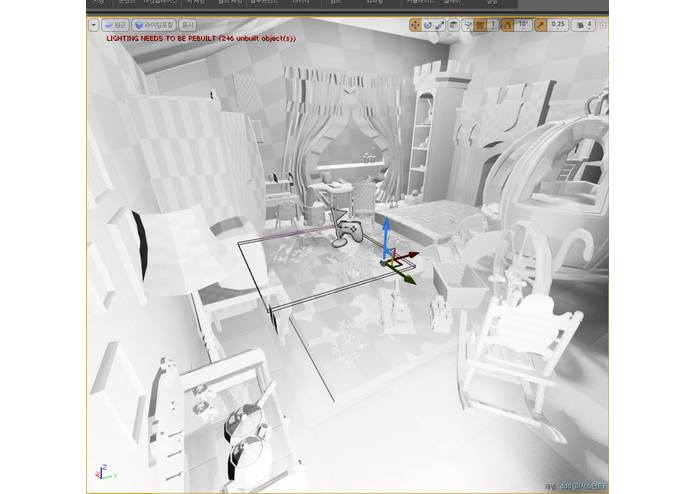
Task: Open the surface snapping options icon
Action: [467, 25]
